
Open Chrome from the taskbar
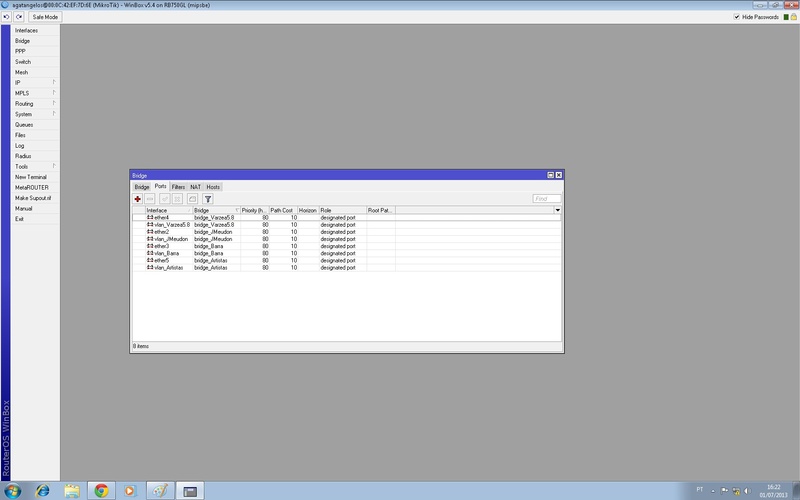point(101,491)
